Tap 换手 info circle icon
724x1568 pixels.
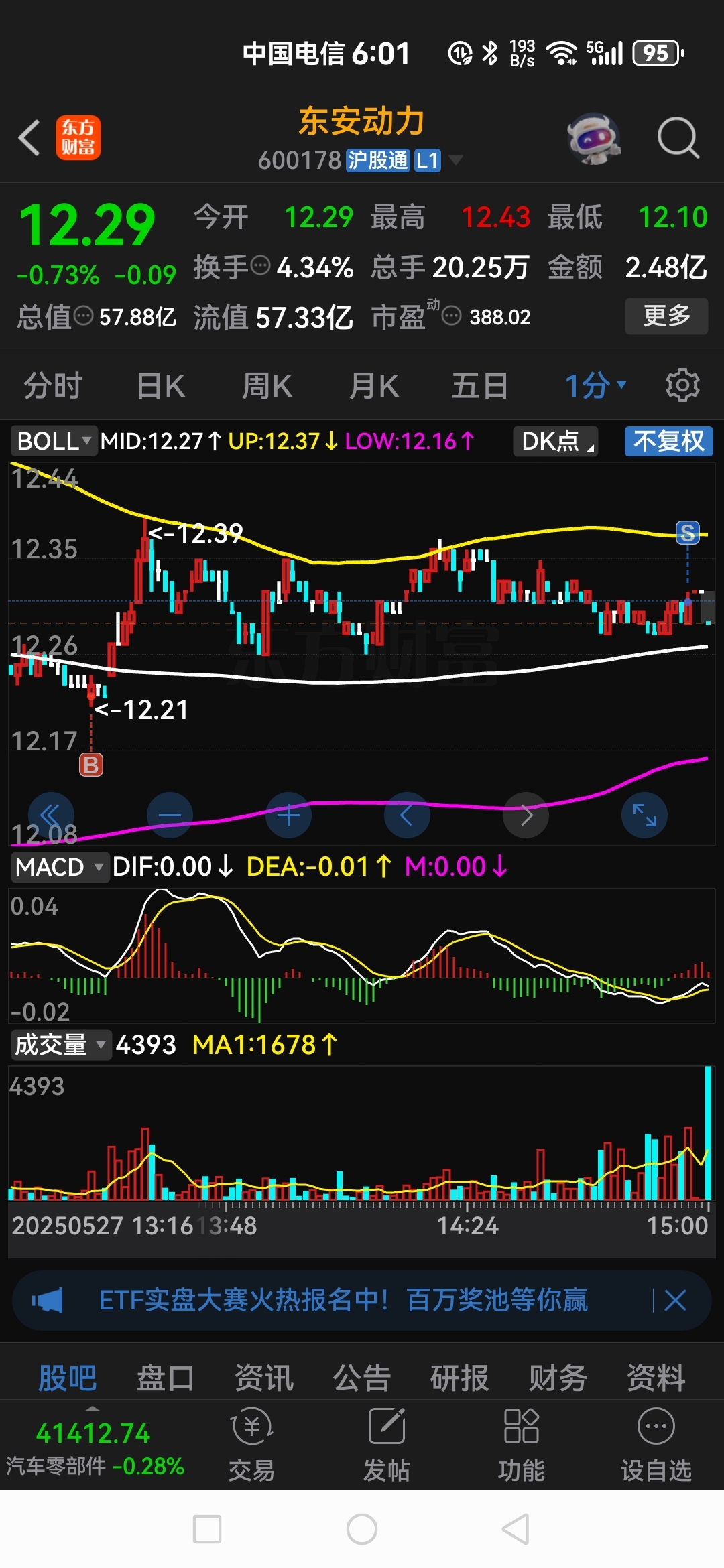(260, 266)
